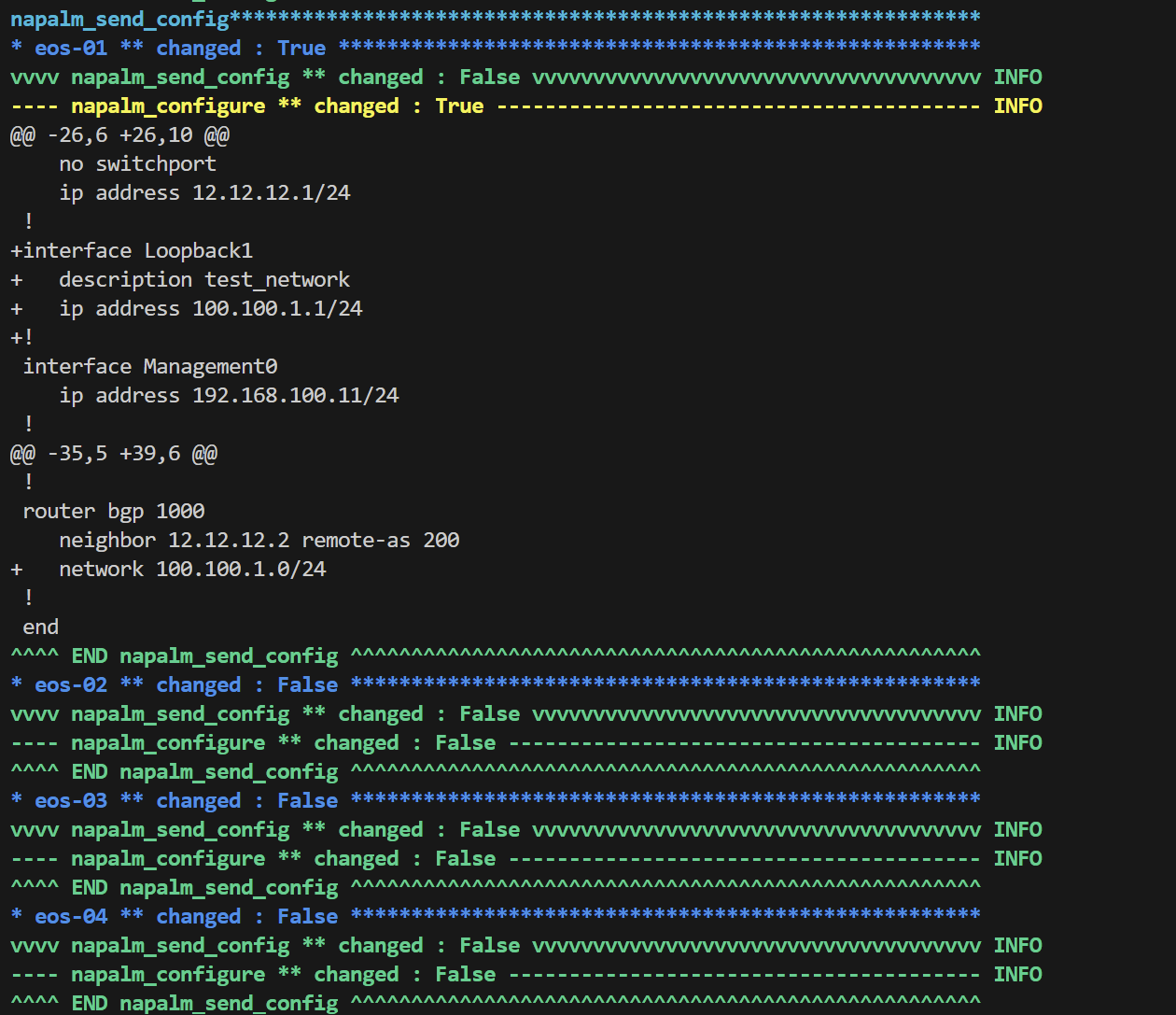Click the '@@ -35,5 +39,6 @@' diff header
Screen dimensions: 1176x1015
tap(114, 453)
